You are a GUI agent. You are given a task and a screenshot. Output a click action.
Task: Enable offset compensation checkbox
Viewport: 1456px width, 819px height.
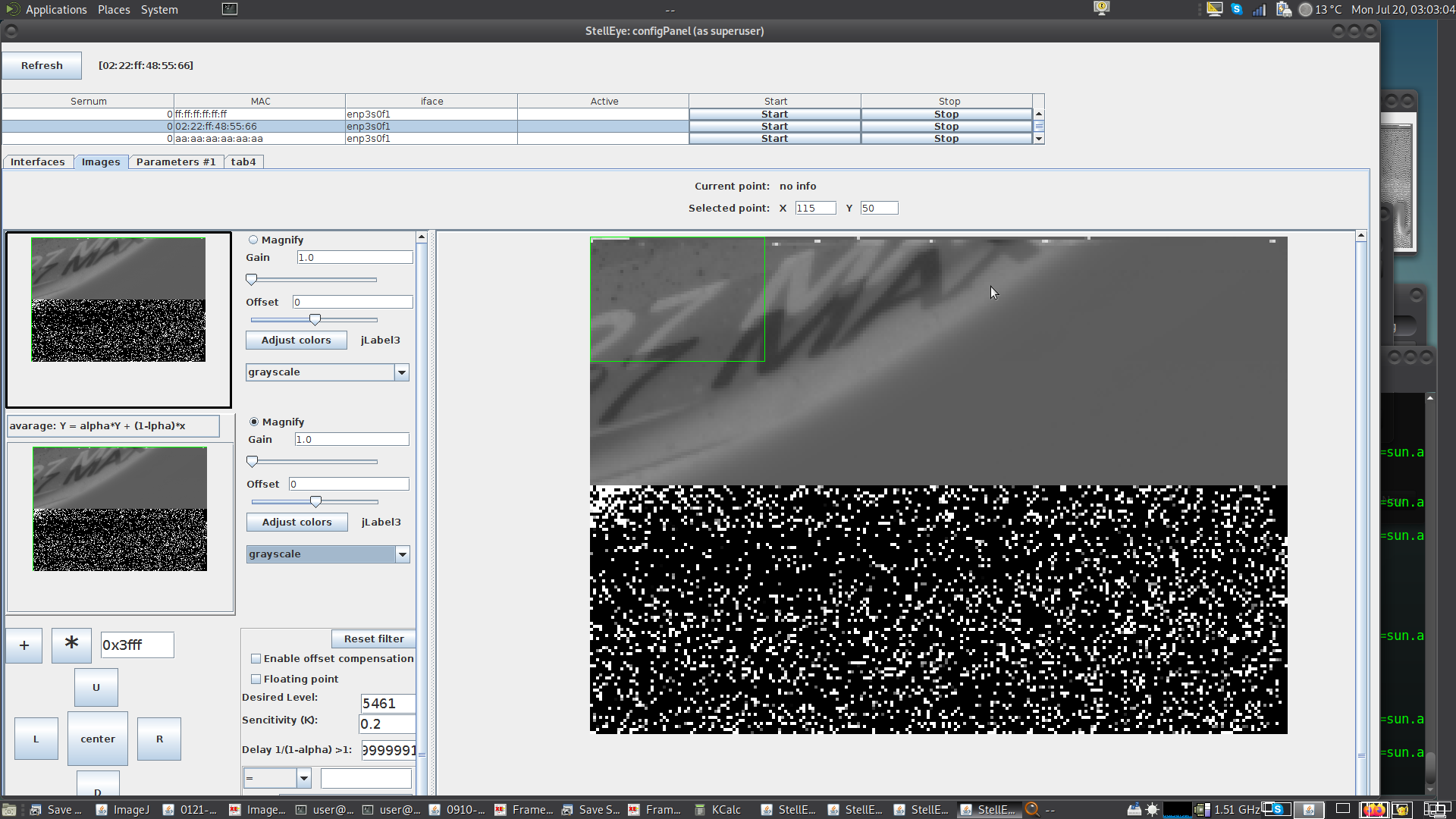click(256, 658)
